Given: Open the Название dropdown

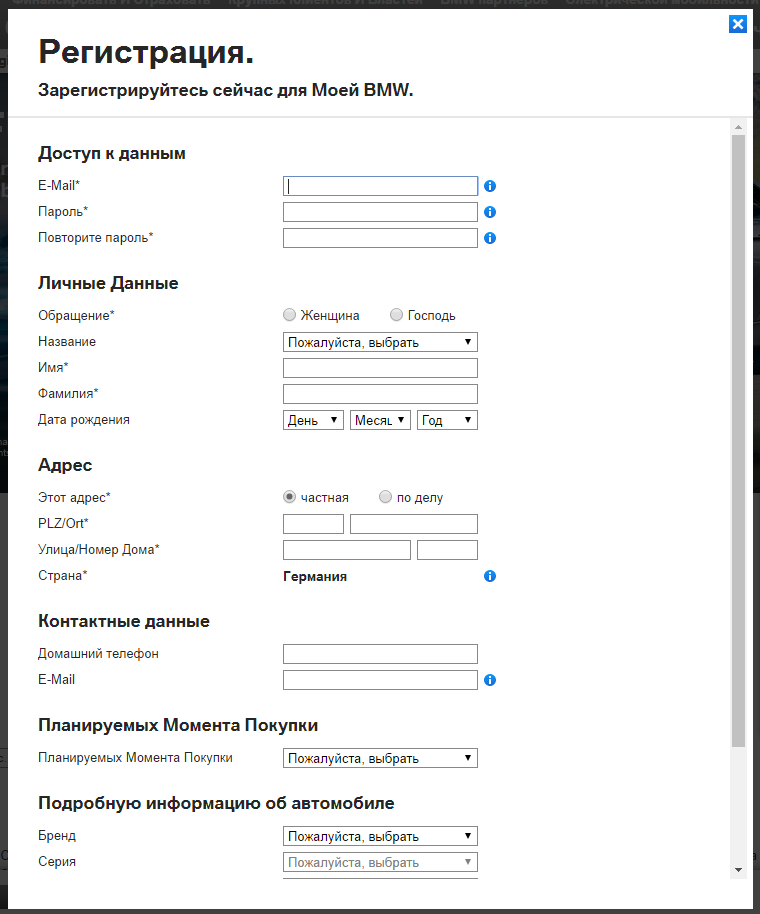Looking at the screenshot, I should tap(380, 342).
